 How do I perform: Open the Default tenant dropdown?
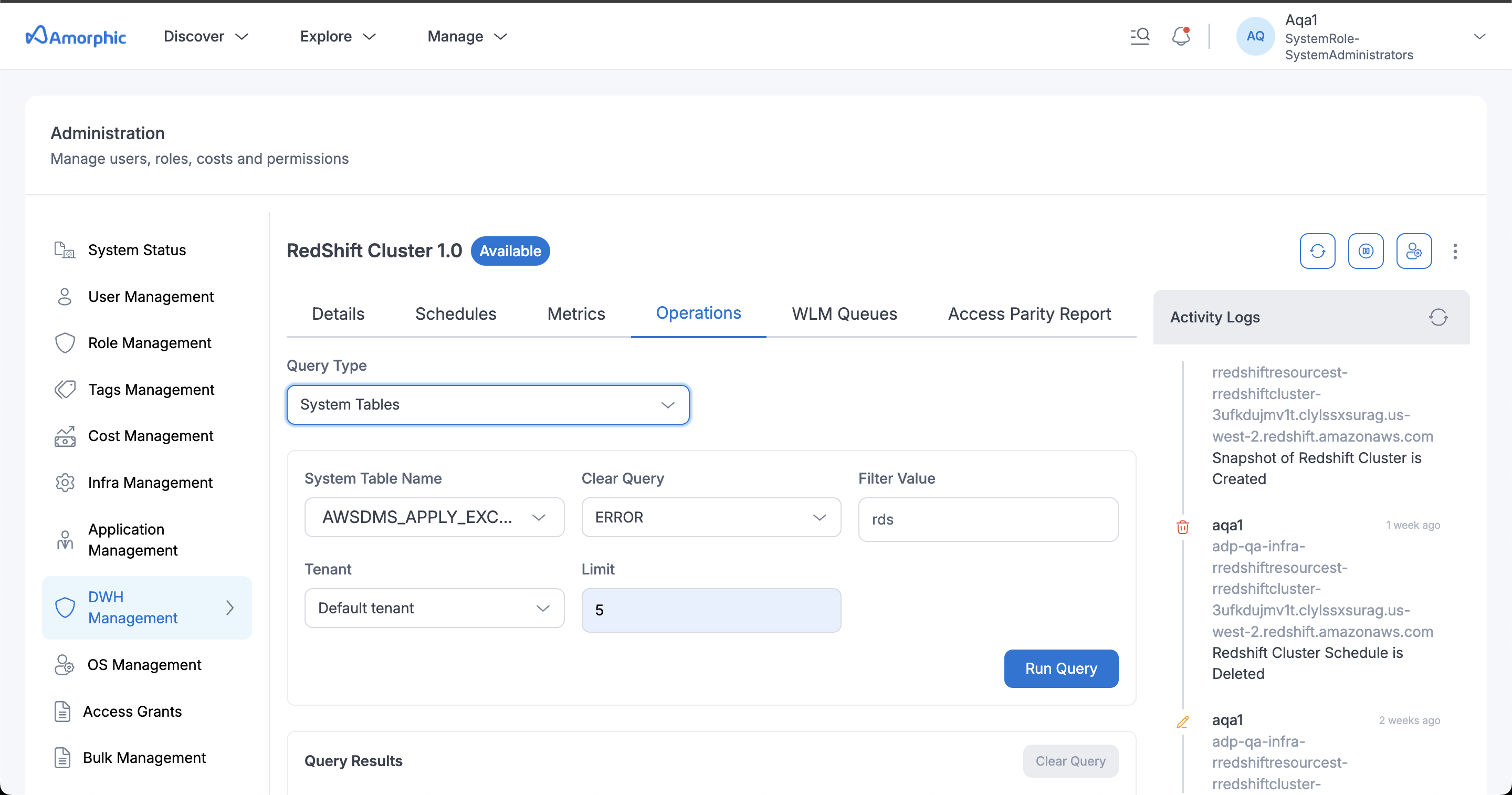[434, 608]
